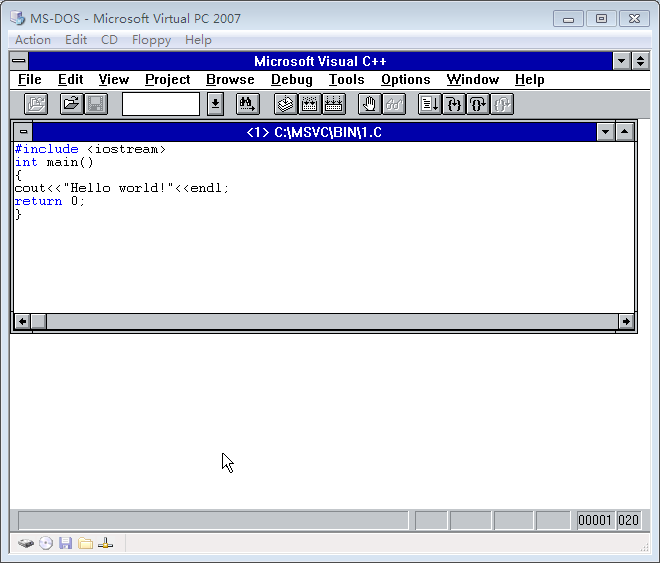The image size is (660, 563).
Task: Click the Virtual PC floppy disk status icon
Action: tap(65, 543)
